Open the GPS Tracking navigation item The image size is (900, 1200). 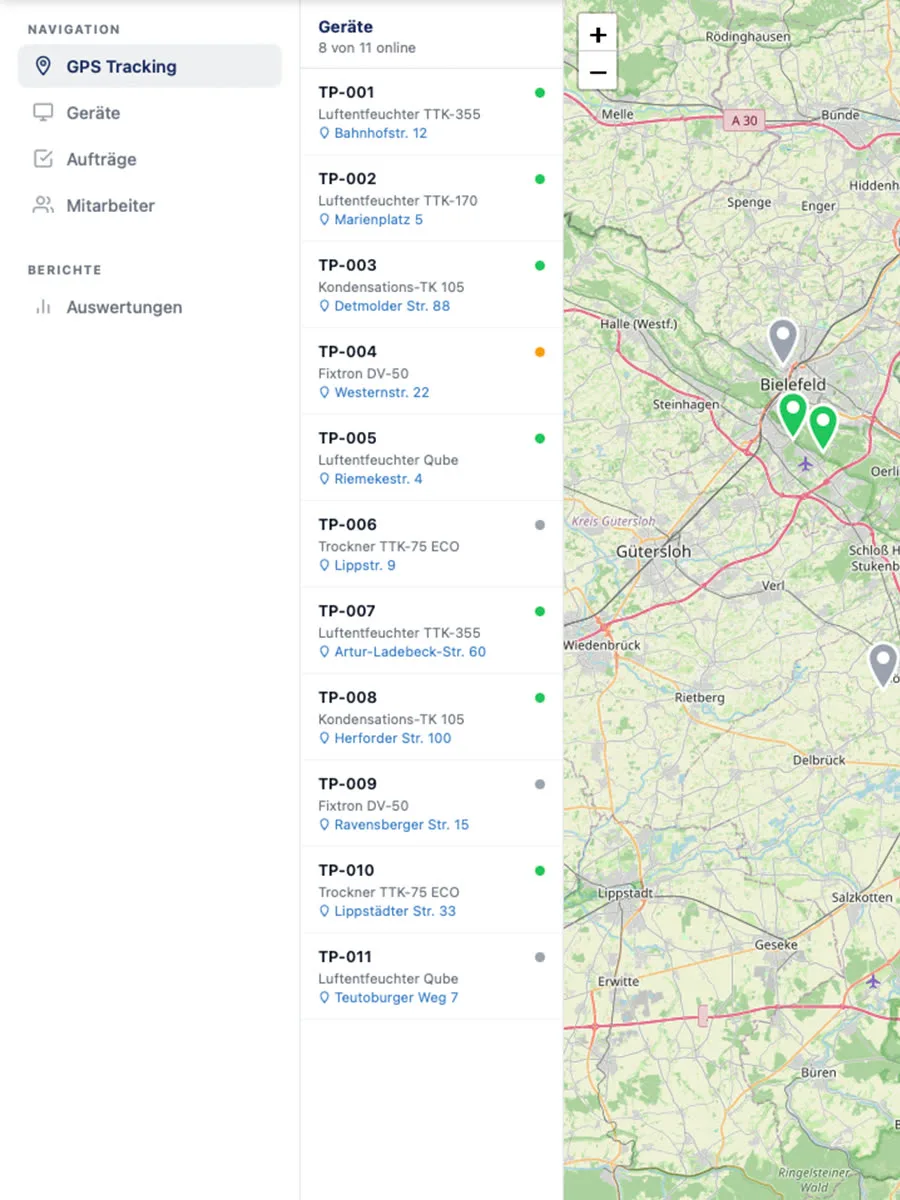point(150,67)
